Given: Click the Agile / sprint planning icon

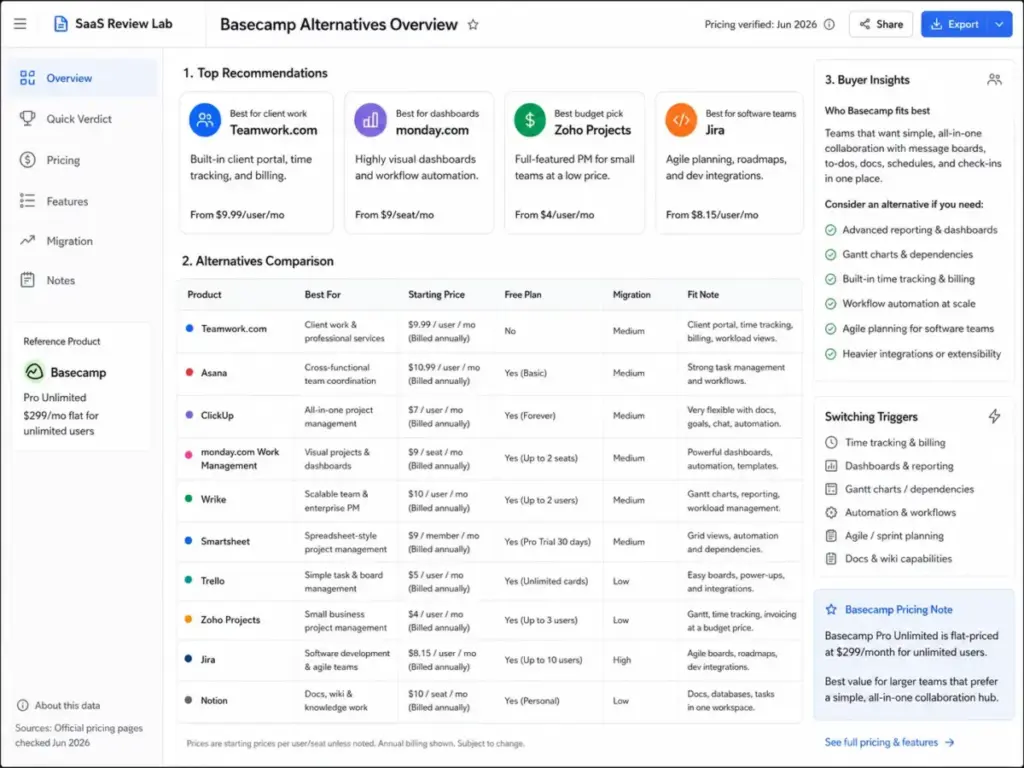Looking at the screenshot, I should tap(831, 536).
